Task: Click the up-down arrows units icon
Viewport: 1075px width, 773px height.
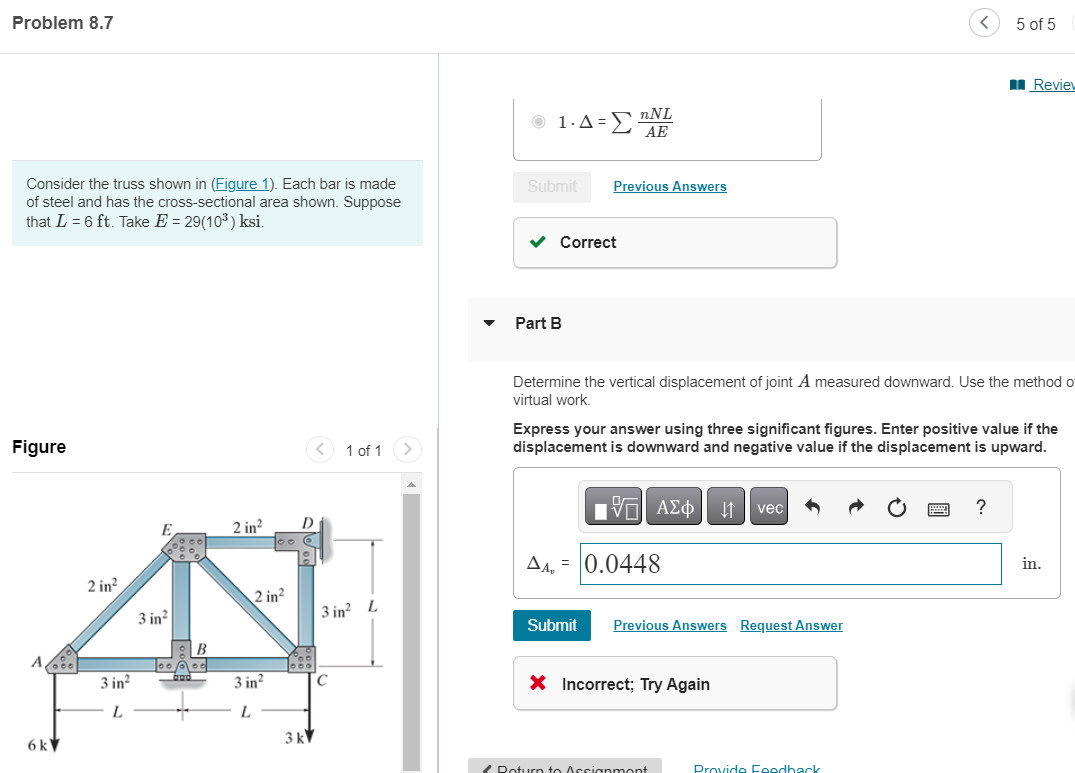Action: pyautogui.click(x=725, y=506)
